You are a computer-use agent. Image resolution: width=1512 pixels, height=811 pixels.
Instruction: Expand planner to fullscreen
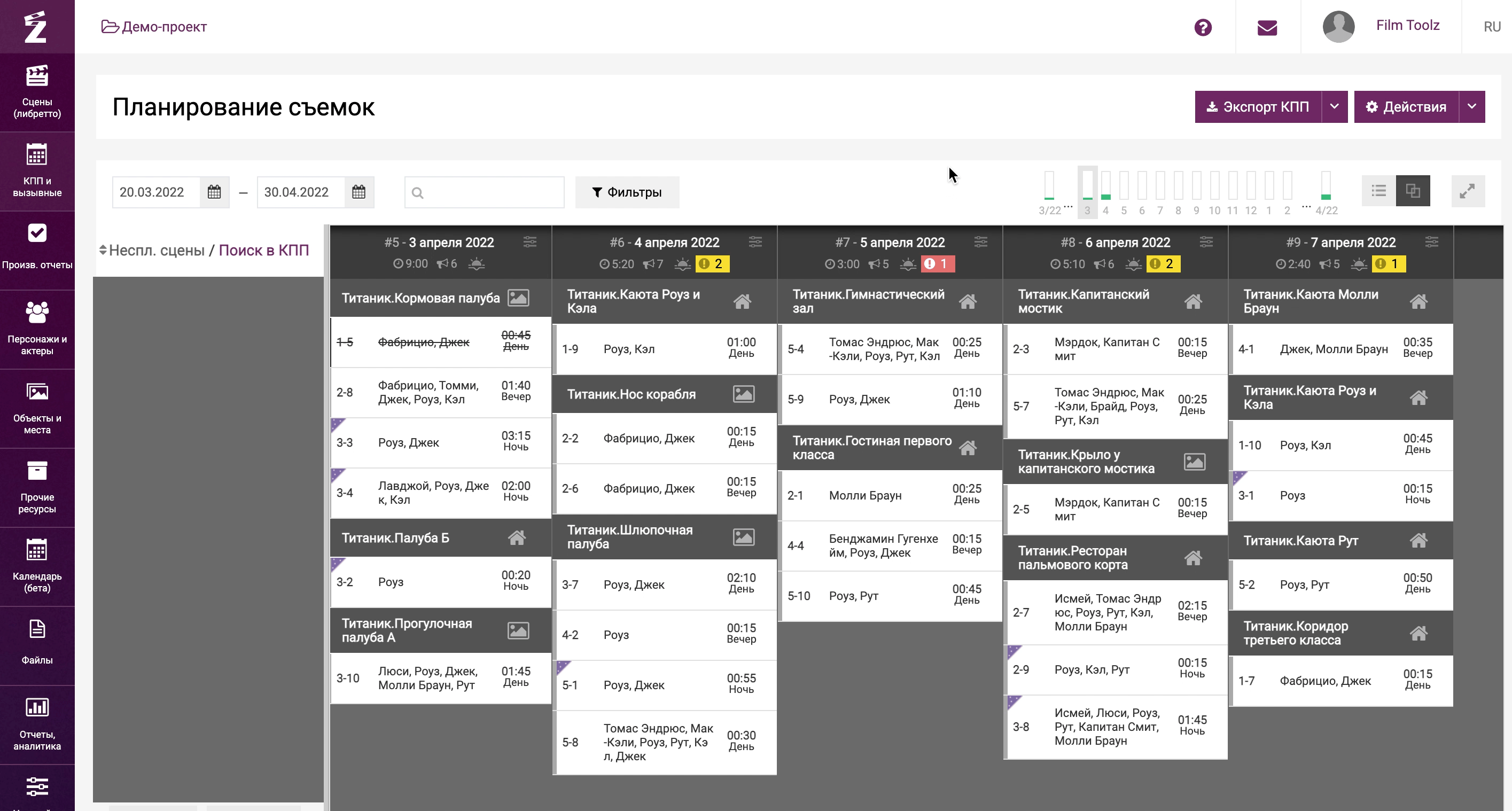[x=1468, y=191]
